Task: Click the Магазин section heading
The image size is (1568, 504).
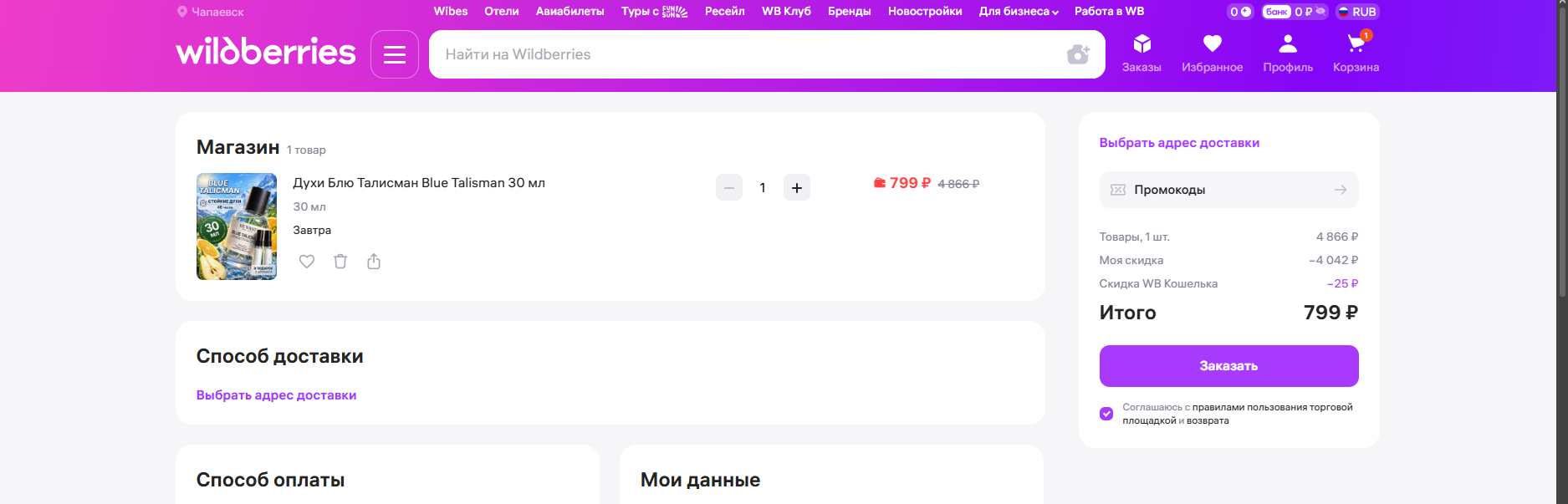Action: click(237, 147)
